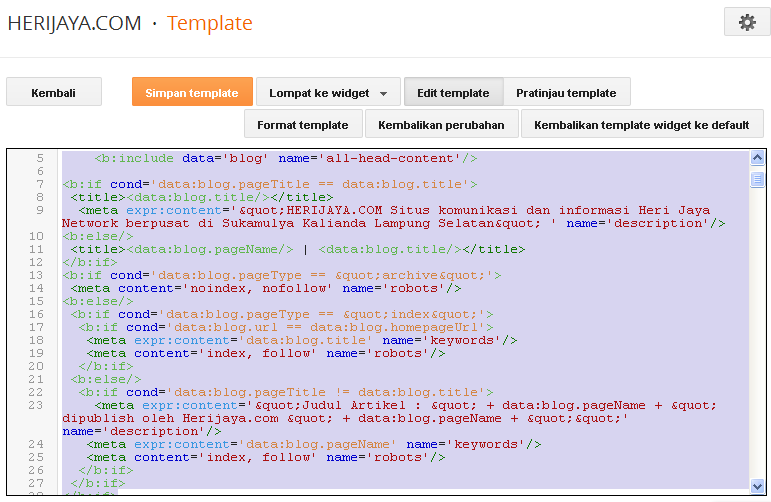Click the Lompat ke widget dropdown arrow
The image size is (771, 502).
(x=384, y=94)
